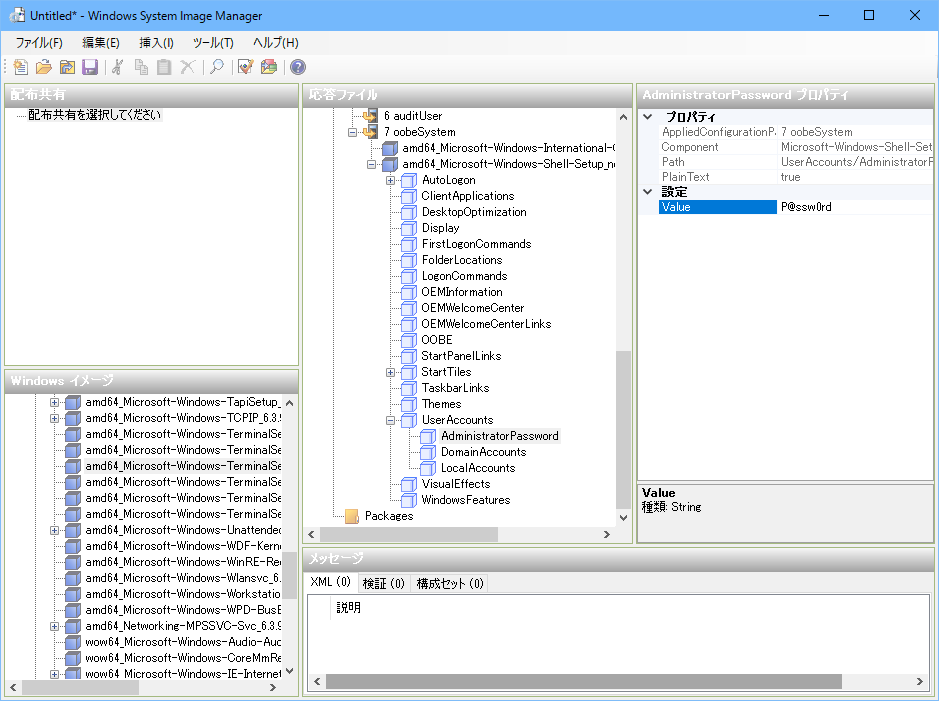This screenshot has width=939, height=701.
Task: Click the New Answer File toolbar icon
Action: point(20,67)
